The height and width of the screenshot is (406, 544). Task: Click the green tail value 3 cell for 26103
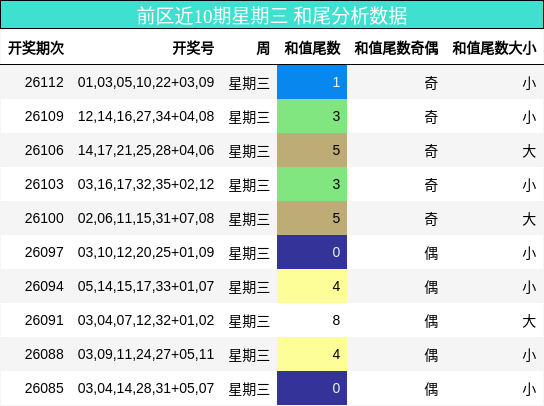(312, 184)
